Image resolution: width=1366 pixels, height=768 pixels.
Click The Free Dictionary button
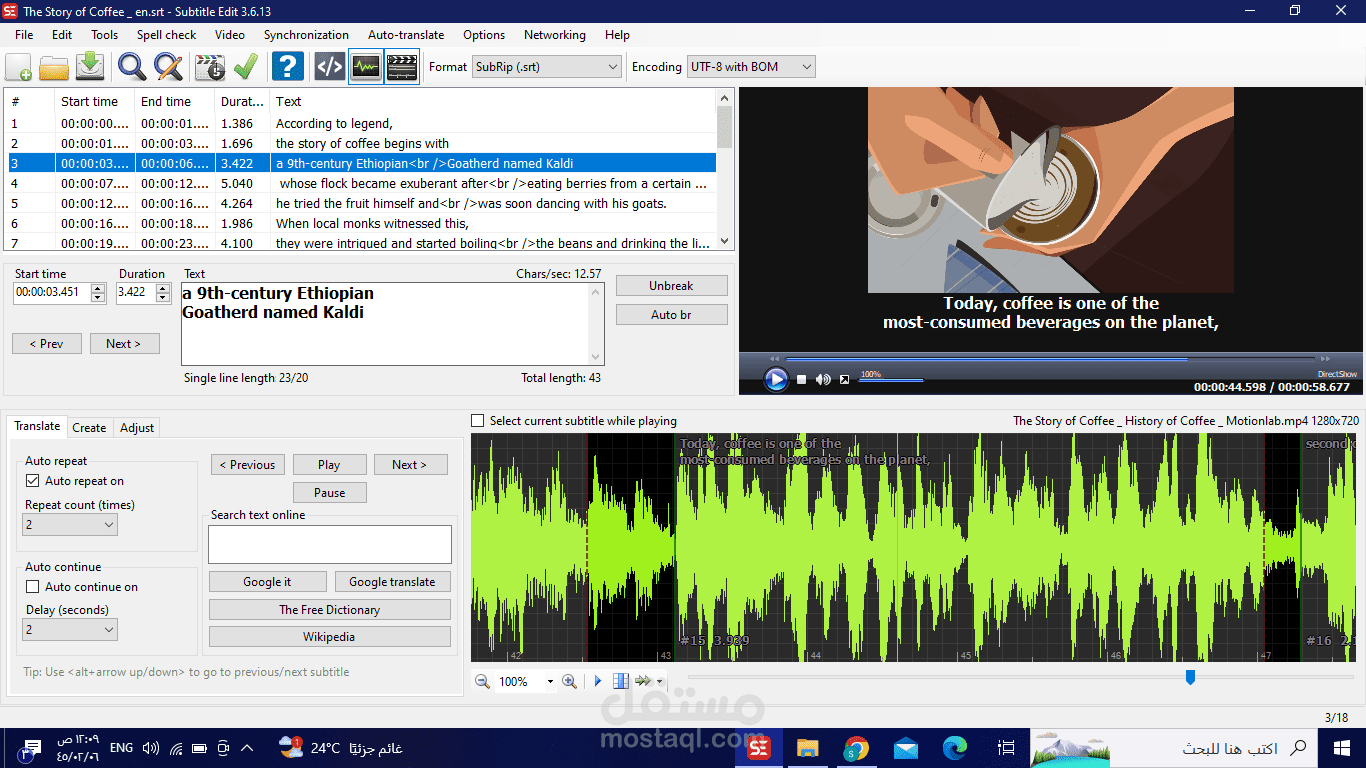point(329,610)
